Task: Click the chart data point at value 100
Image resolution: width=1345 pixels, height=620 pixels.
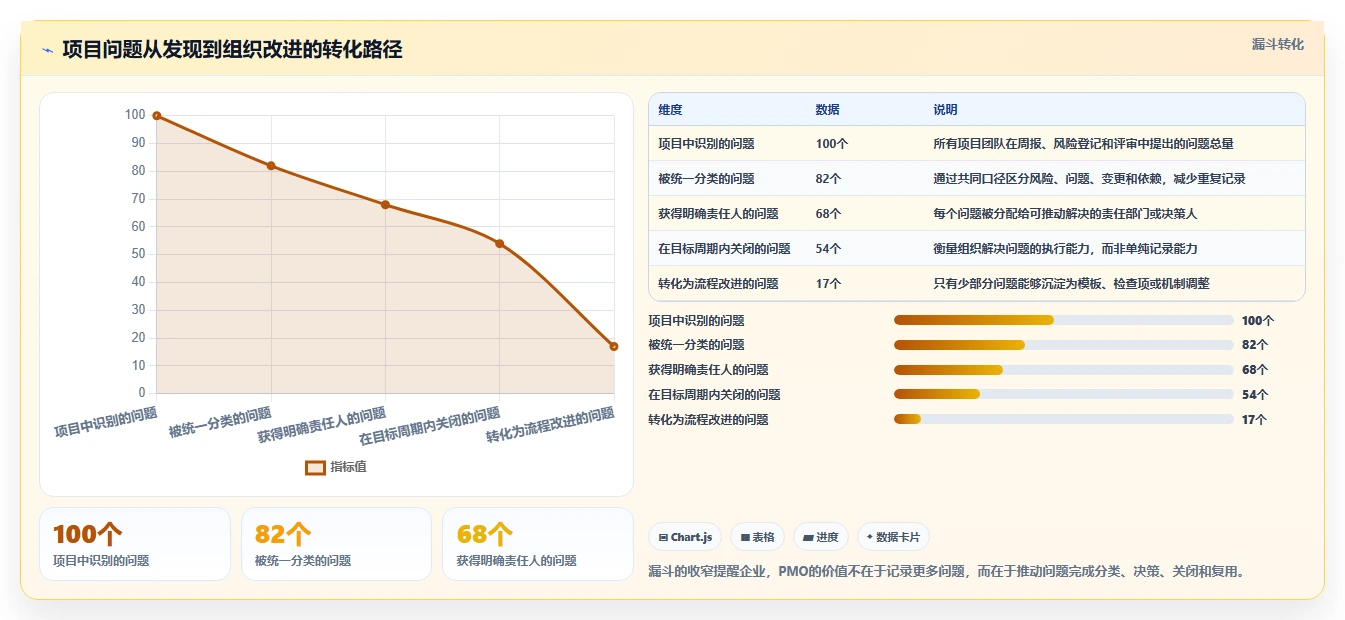Action: pyautogui.click(x=157, y=116)
